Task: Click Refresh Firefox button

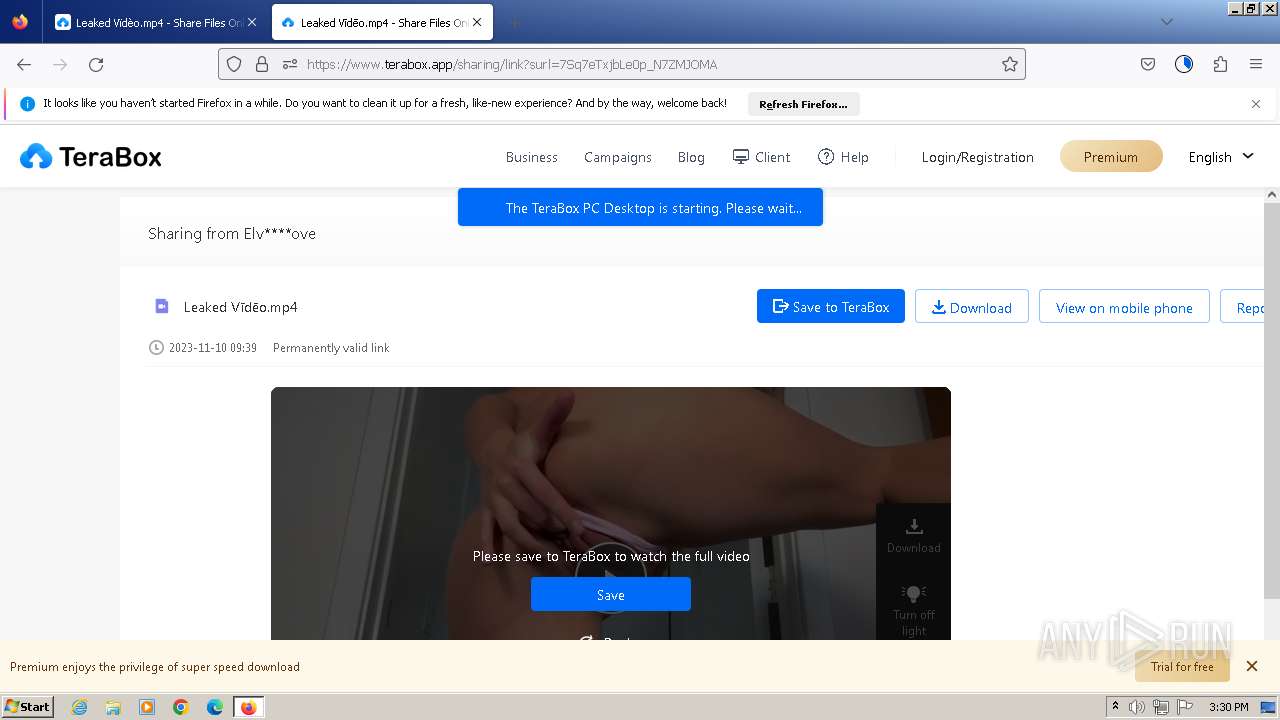Action: [803, 104]
